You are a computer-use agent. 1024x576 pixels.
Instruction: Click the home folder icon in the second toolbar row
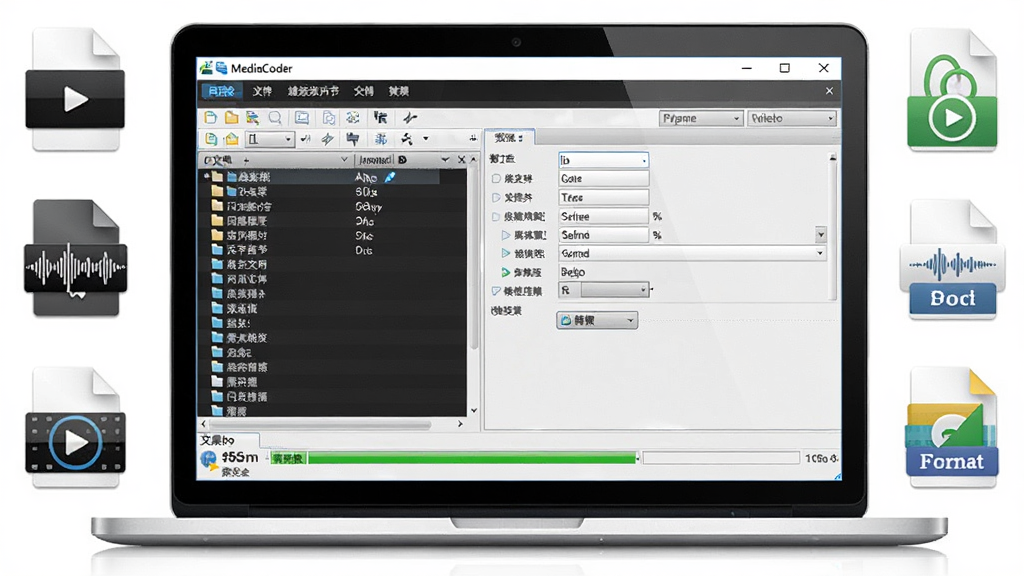(x=232, y=138)
